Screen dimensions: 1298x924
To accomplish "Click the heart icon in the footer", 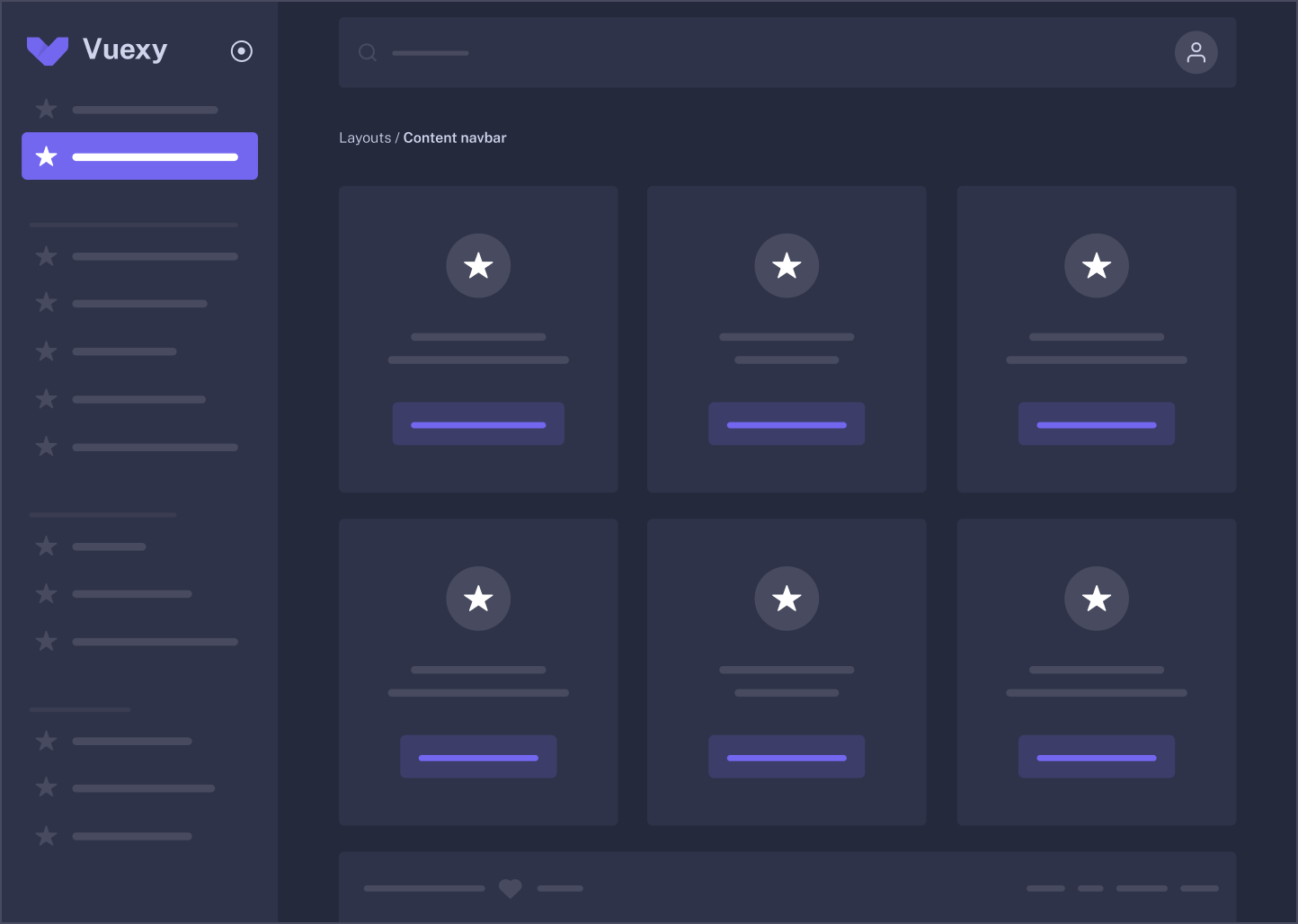I will (511, 888).
